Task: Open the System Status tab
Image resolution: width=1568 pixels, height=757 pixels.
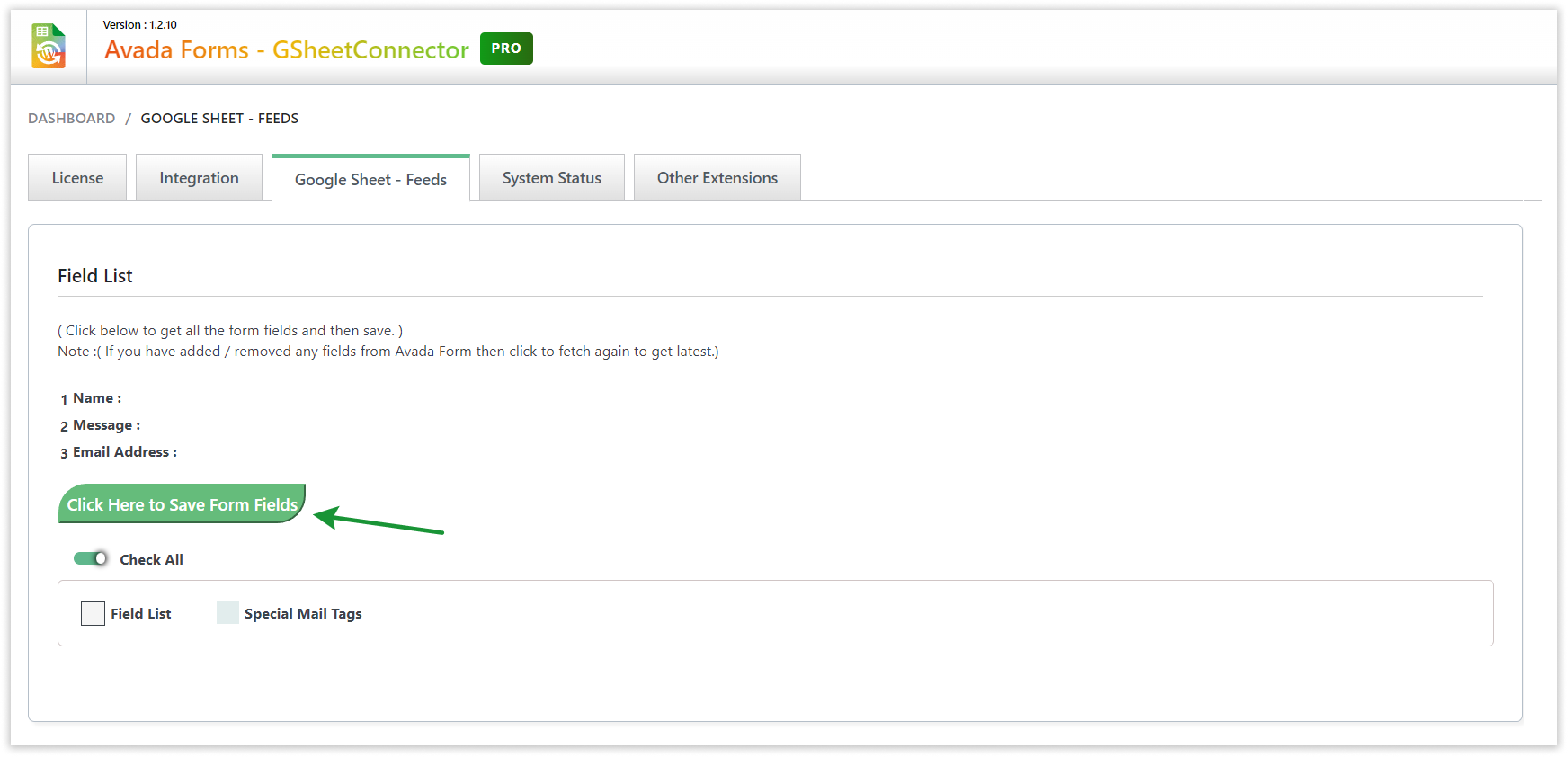Action: pos(552,178)
